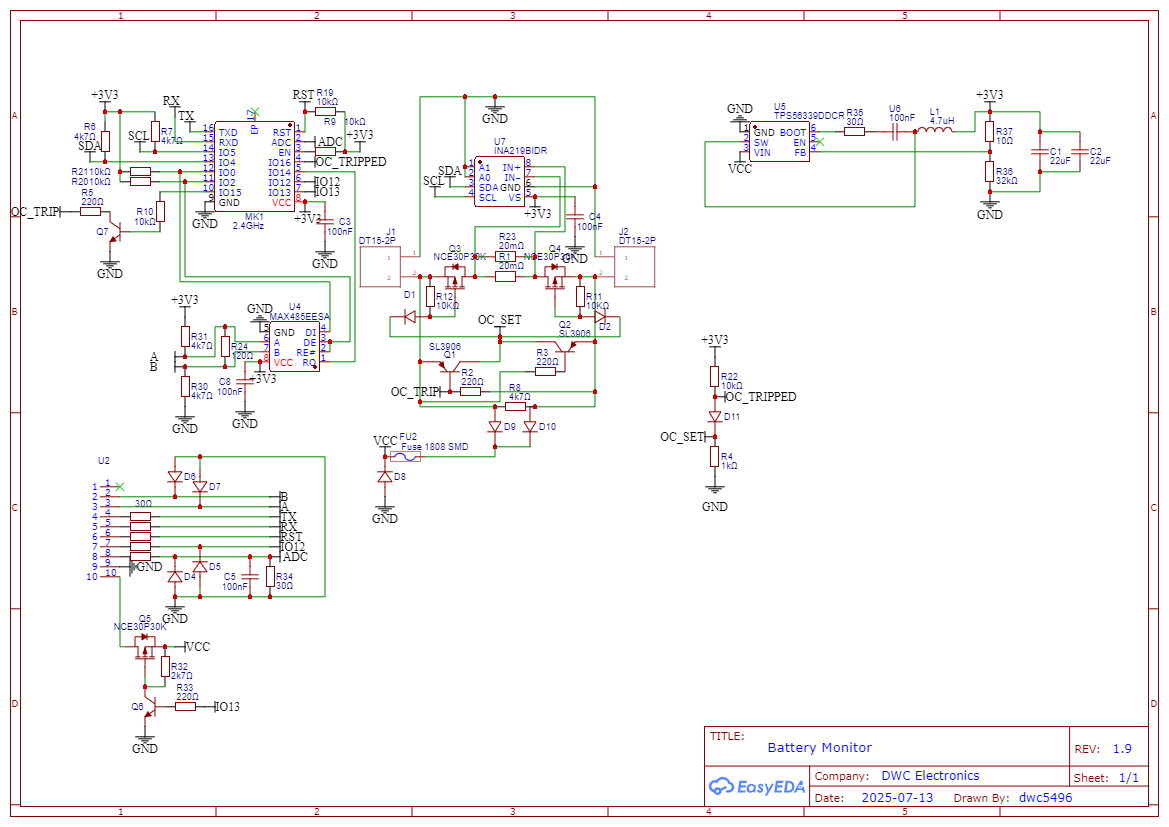Click diode D8 below the fuse
The height and width of the screenshot is (827, 1169).
click(x=385, y=478)
